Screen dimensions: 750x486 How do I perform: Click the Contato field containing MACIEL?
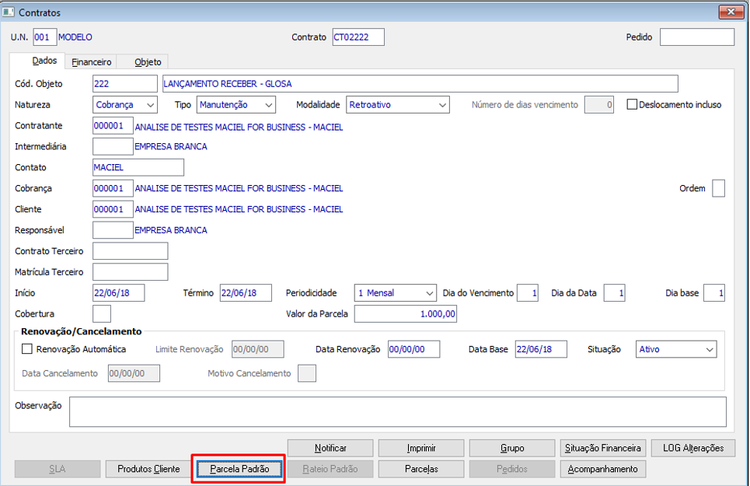[x=138, y=167]
